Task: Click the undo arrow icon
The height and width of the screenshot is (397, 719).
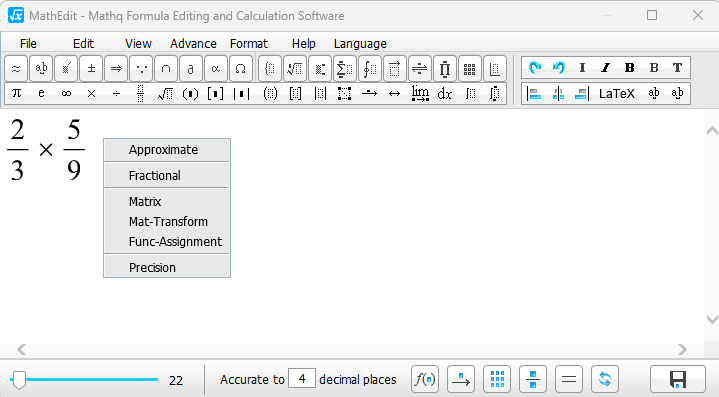Action: [559, 68]
